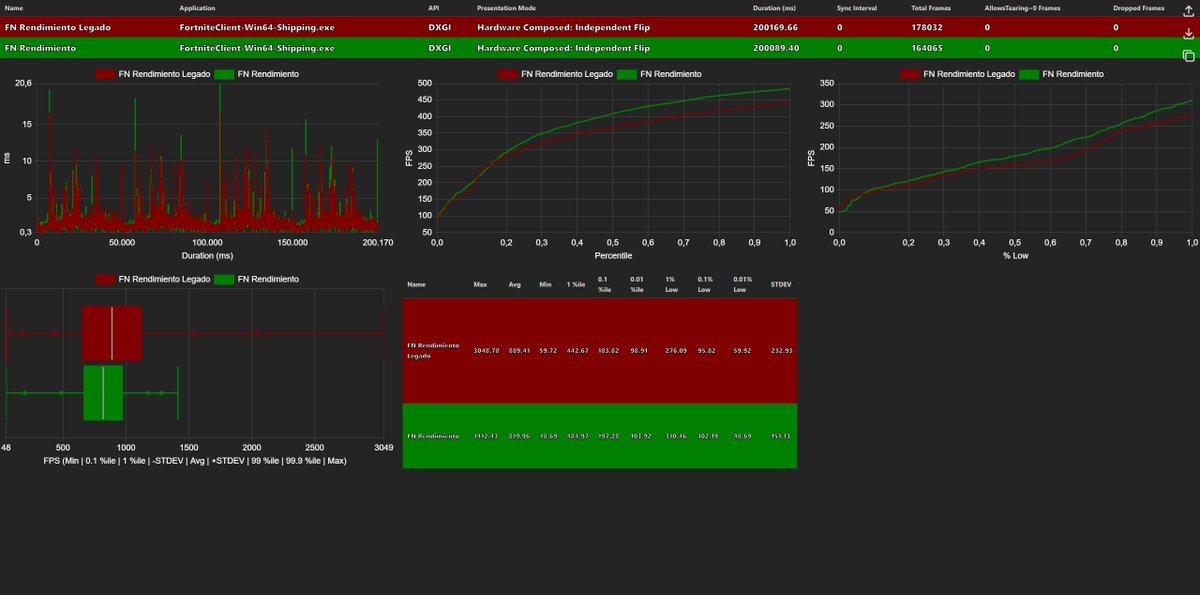Click the copy overlapping-squares icon

point(1188,56)
